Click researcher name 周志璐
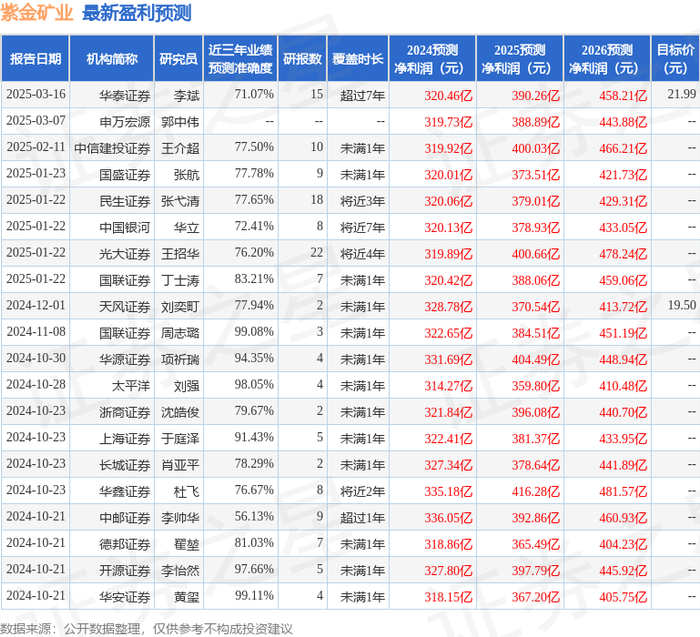Screen dimensions: 700x637 pyautogui.click(x=180, y=333)
